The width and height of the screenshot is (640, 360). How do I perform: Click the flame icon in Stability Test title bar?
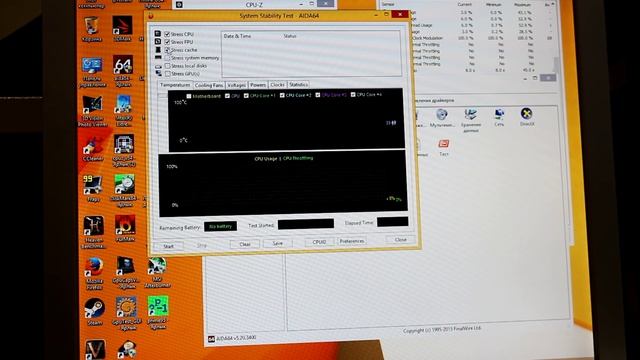151,16
